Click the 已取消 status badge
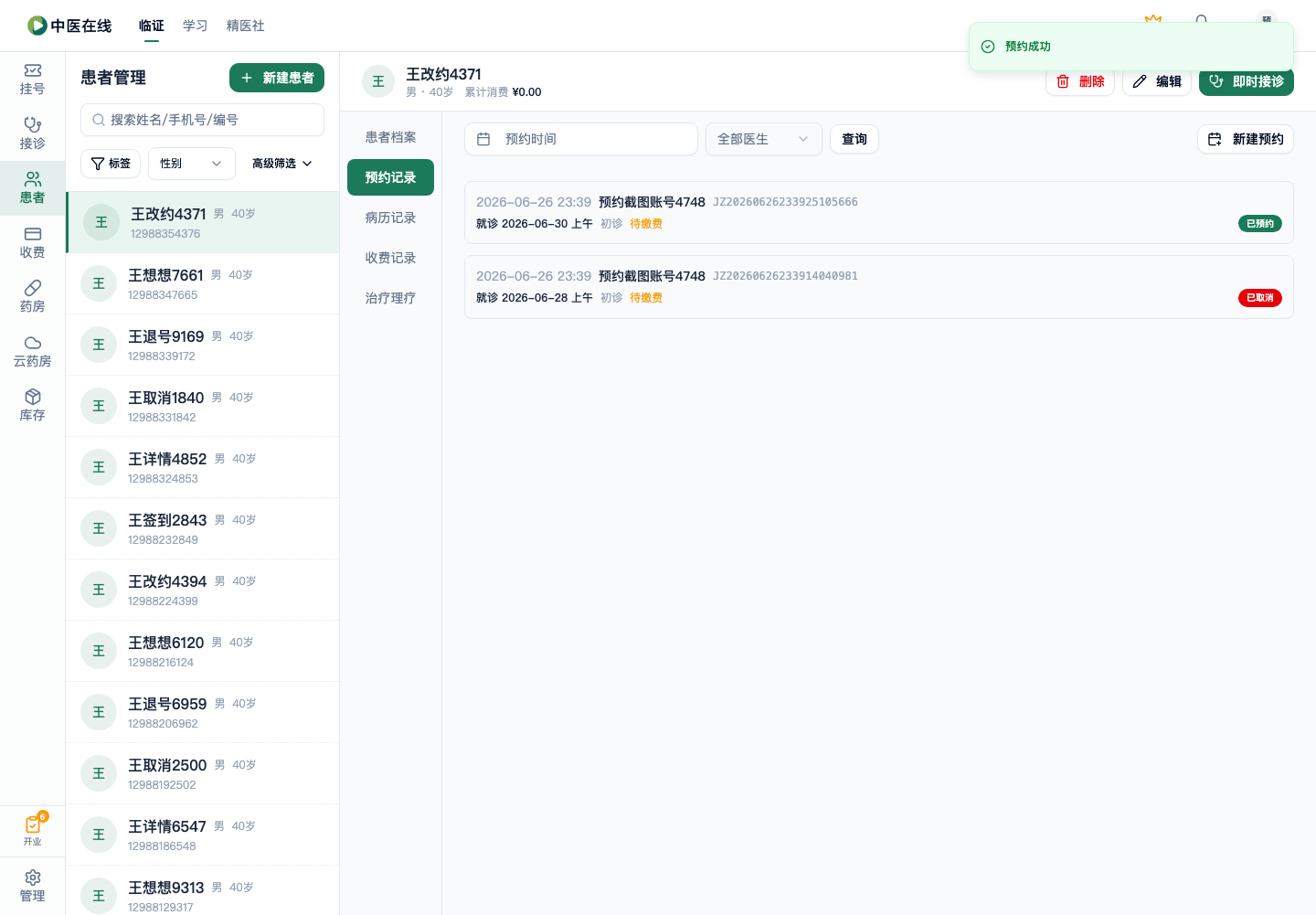Screen dimensions: 1316x915 pyautogui.click(x=1260, y=298)
